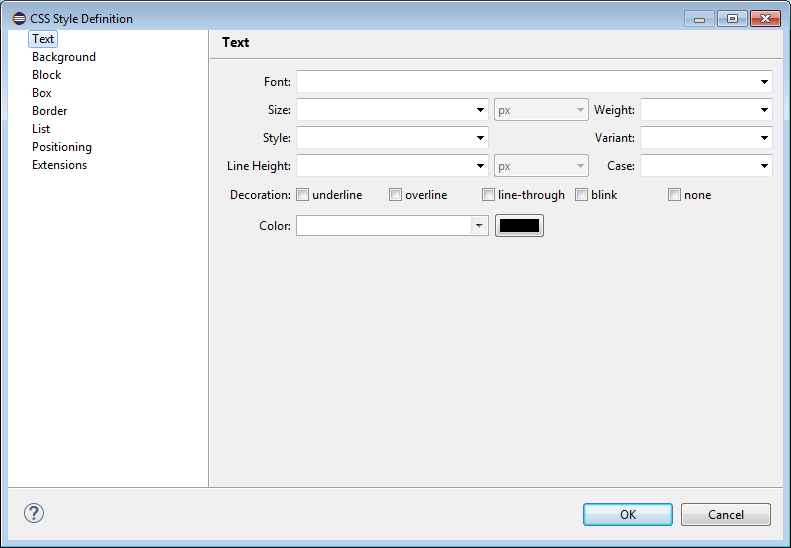Open the Block category
This screenshot has height=548, width=791.
coord(46,75)
